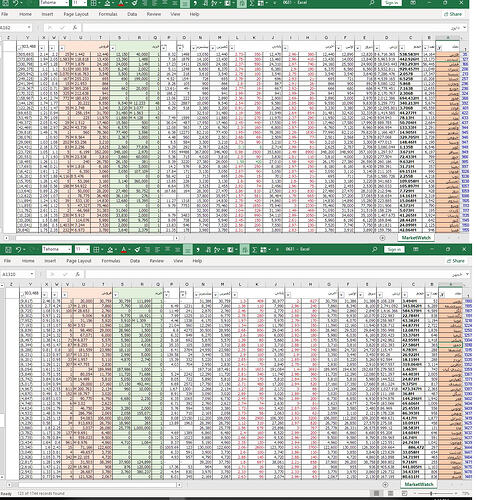Viewport: 477px width, 500px height.
Task: Click AutoSum sigma icon in lower window
Action: pyautogui.click(x=254, y=249)
